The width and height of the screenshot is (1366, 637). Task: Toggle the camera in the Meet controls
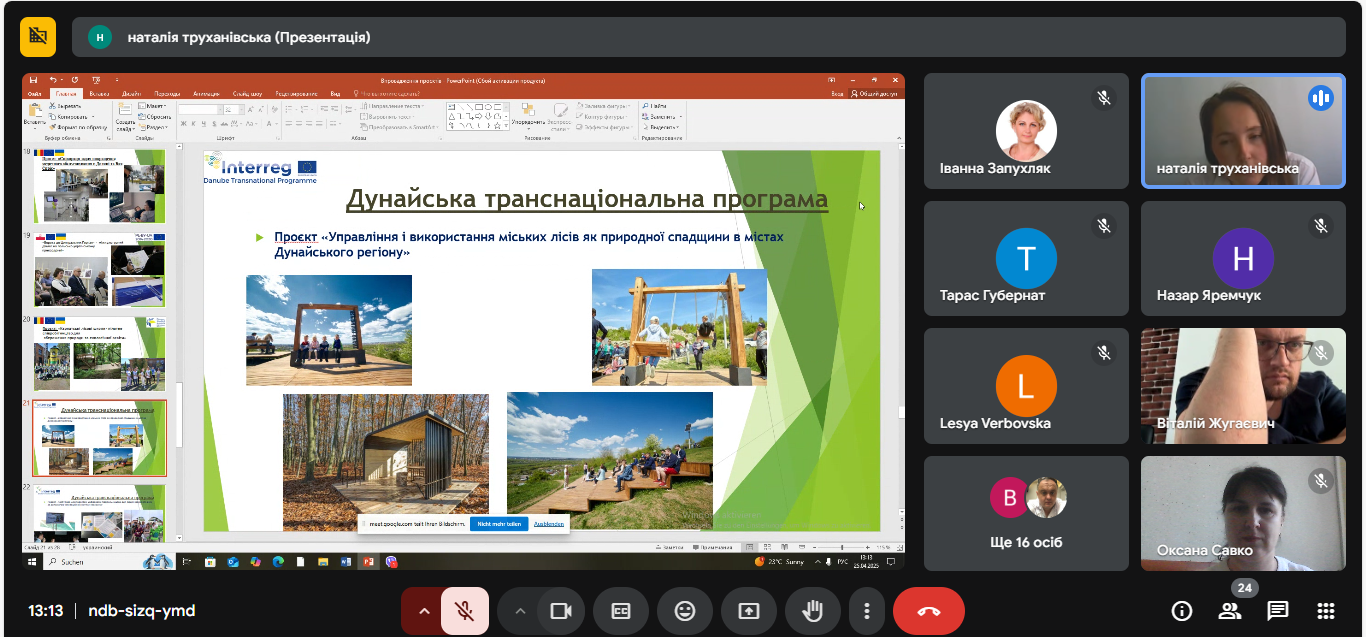point(560,611)
